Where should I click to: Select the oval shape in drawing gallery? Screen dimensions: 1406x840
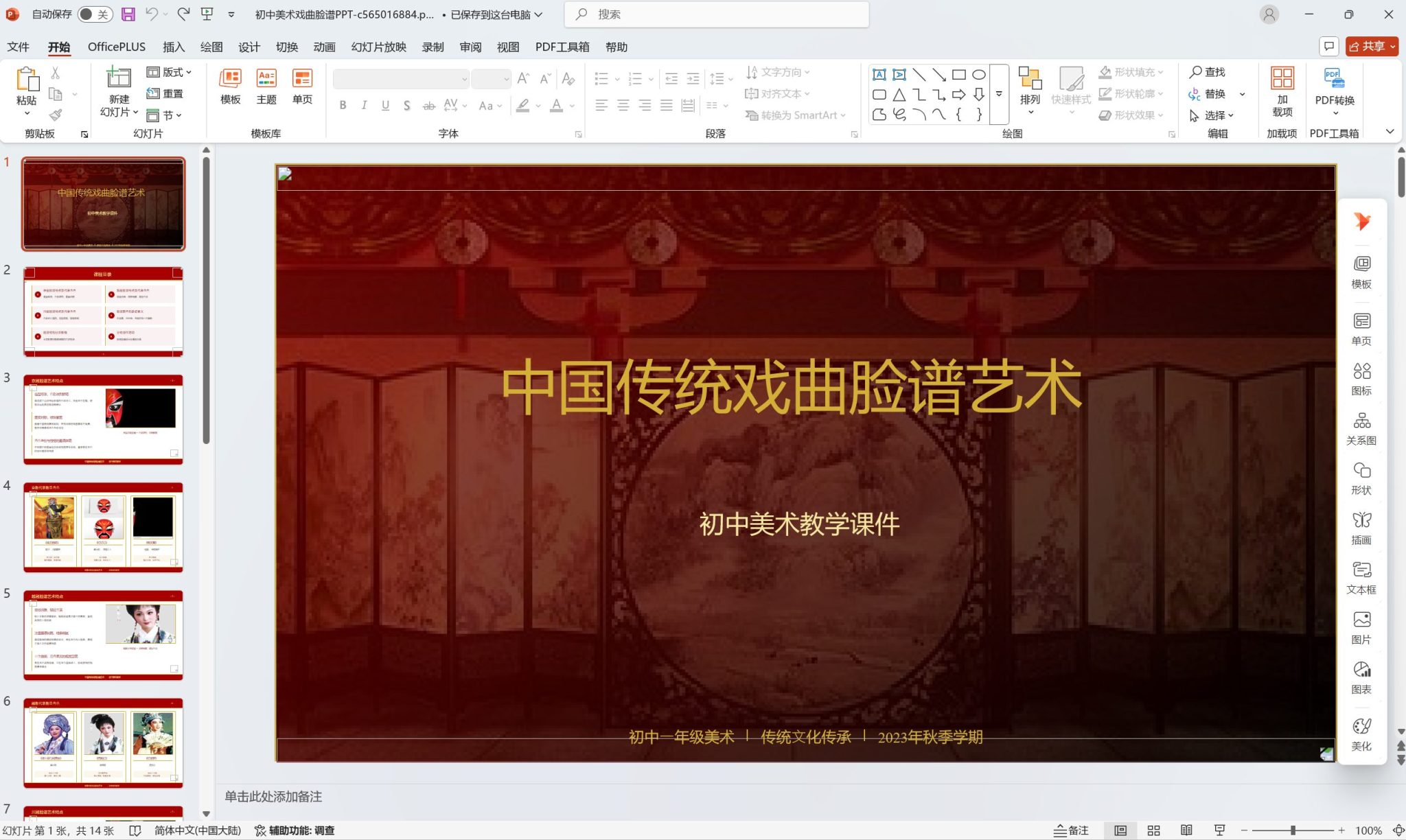979,74
